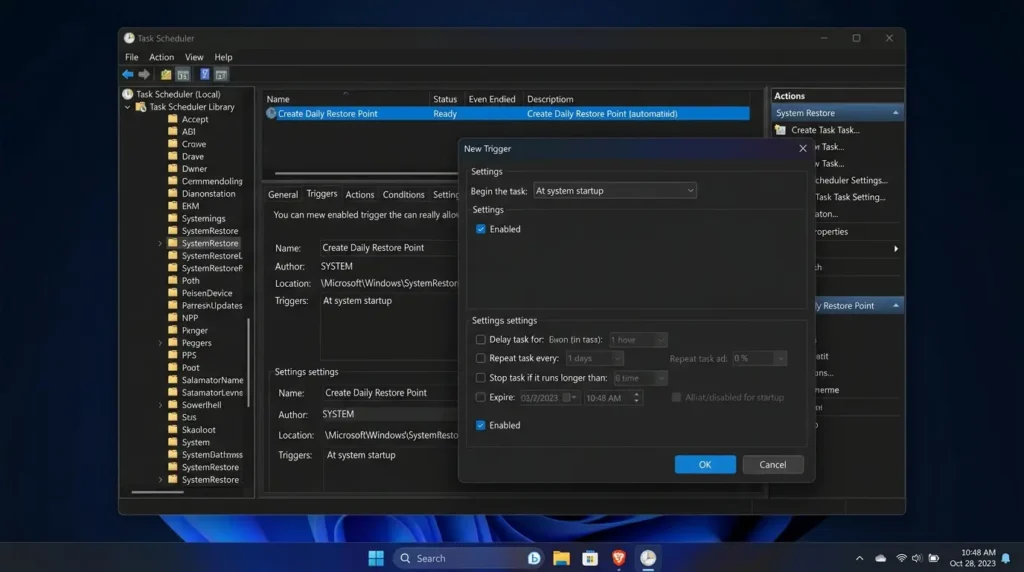Click the Back arrow toolbar icon
The height and width of the screenshot is (572, 1024).
click(127, 74)
